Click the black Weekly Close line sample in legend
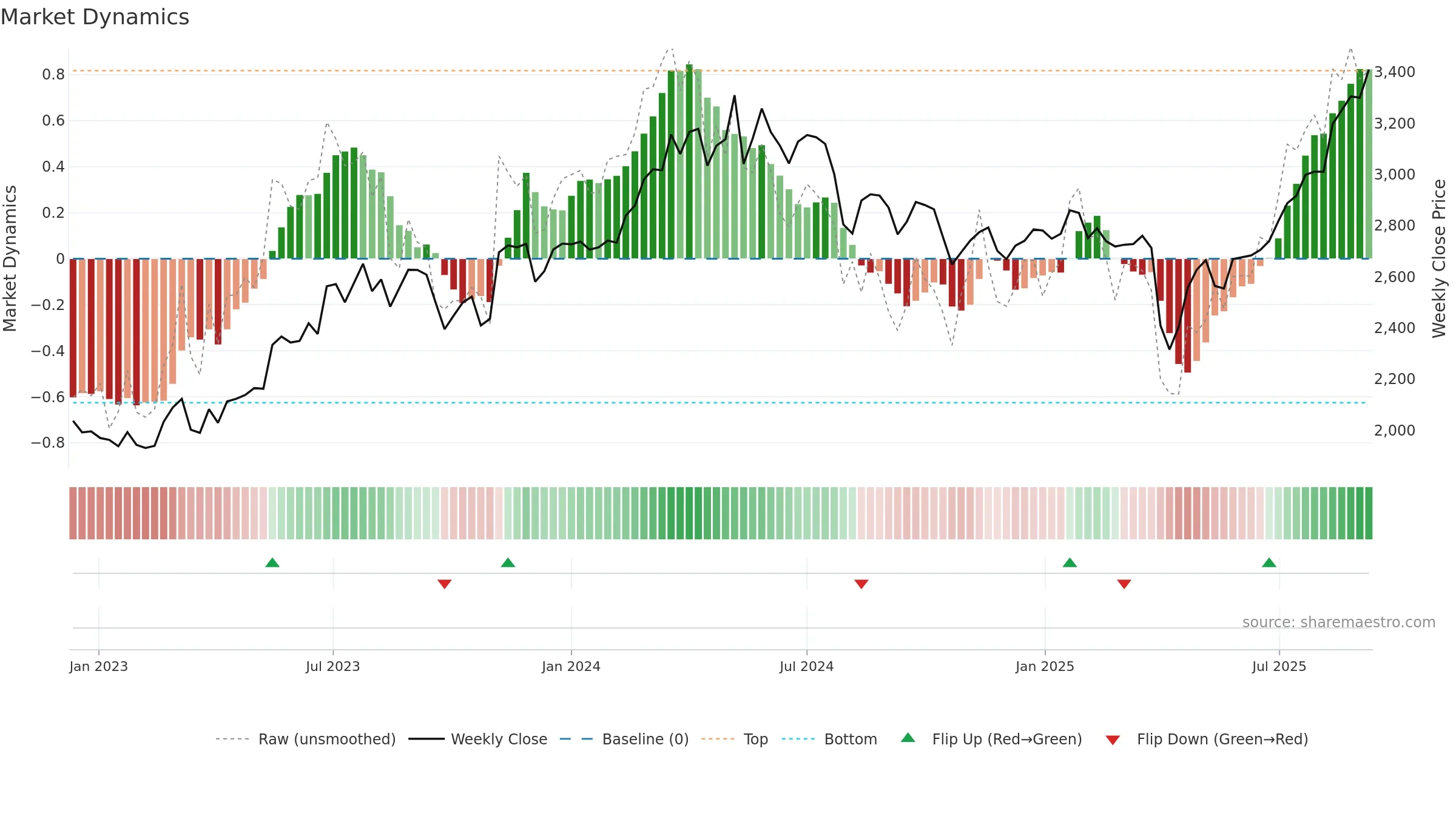The height and width of the screenshot is (819, 1456). pos(426,739)
